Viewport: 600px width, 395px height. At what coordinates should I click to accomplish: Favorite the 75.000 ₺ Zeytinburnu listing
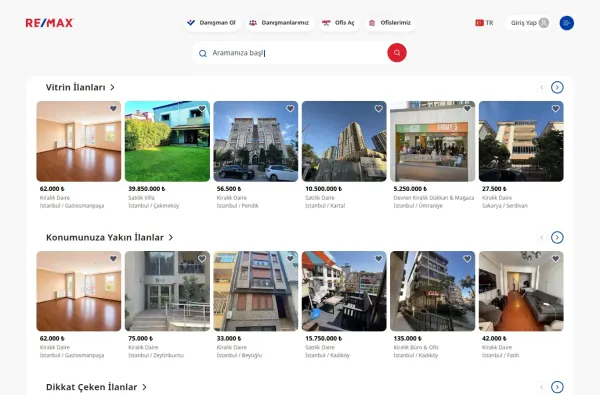[x=202, y=259]
